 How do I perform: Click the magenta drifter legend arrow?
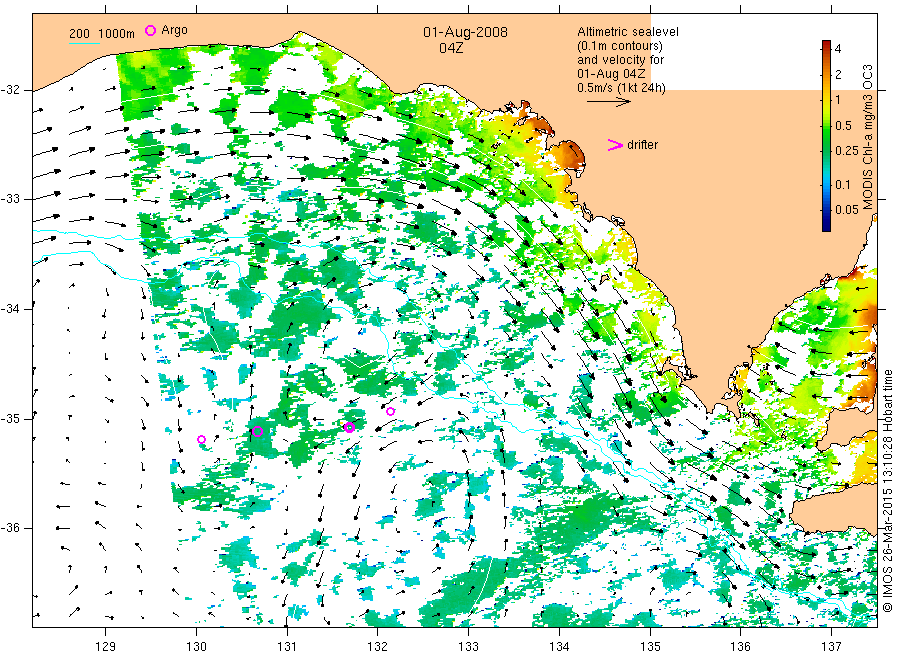[x=615, y=145]
